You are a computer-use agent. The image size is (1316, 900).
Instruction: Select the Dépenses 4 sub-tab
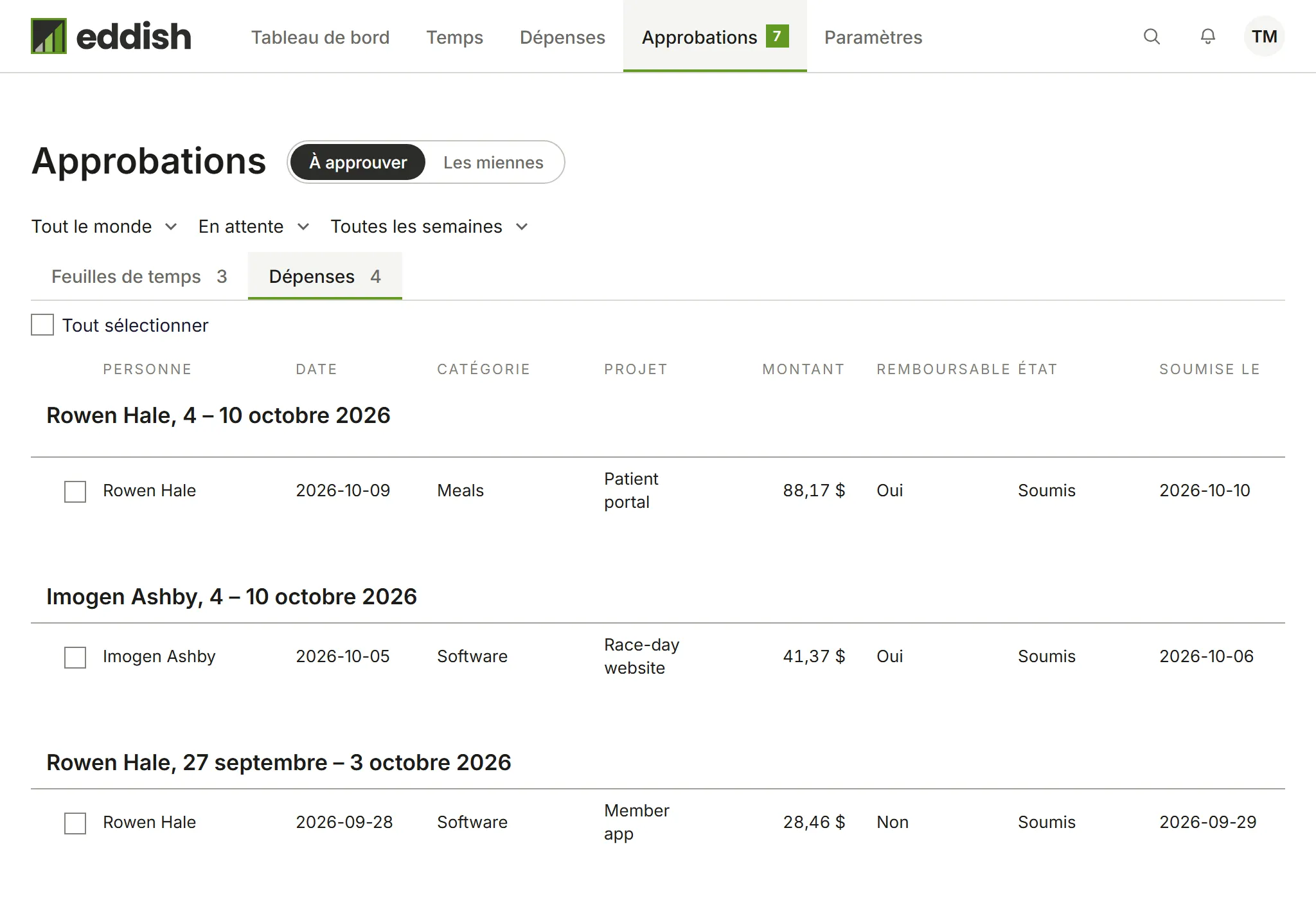point(325,276)
